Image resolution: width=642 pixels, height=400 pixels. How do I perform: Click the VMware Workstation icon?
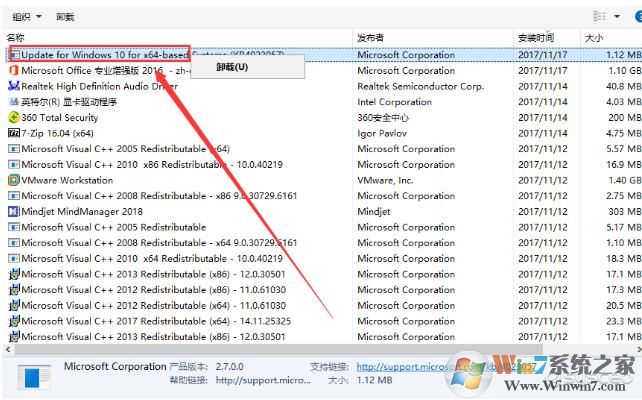(x=14, y=180)
